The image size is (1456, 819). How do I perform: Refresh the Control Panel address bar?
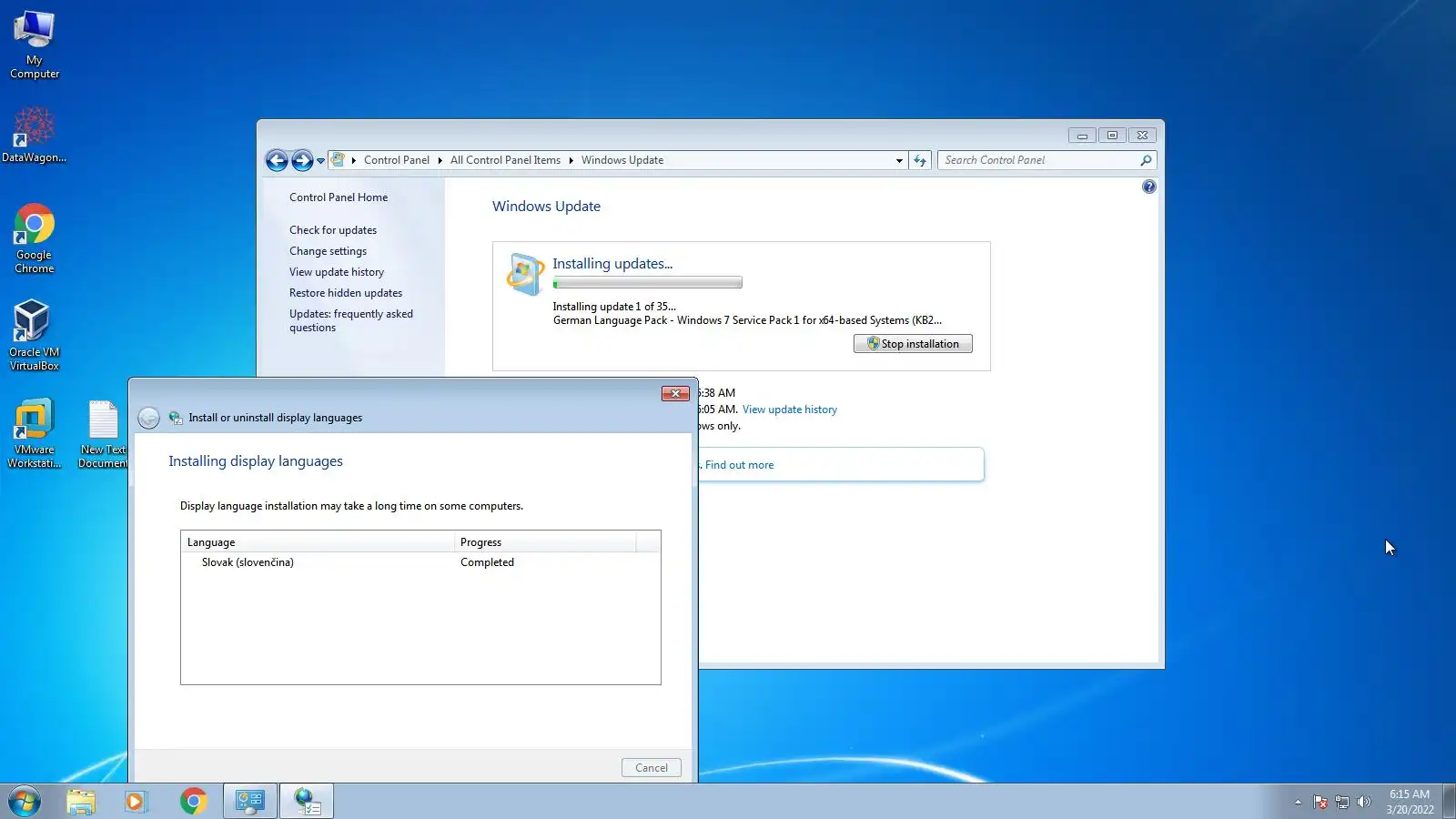point(920,160)
